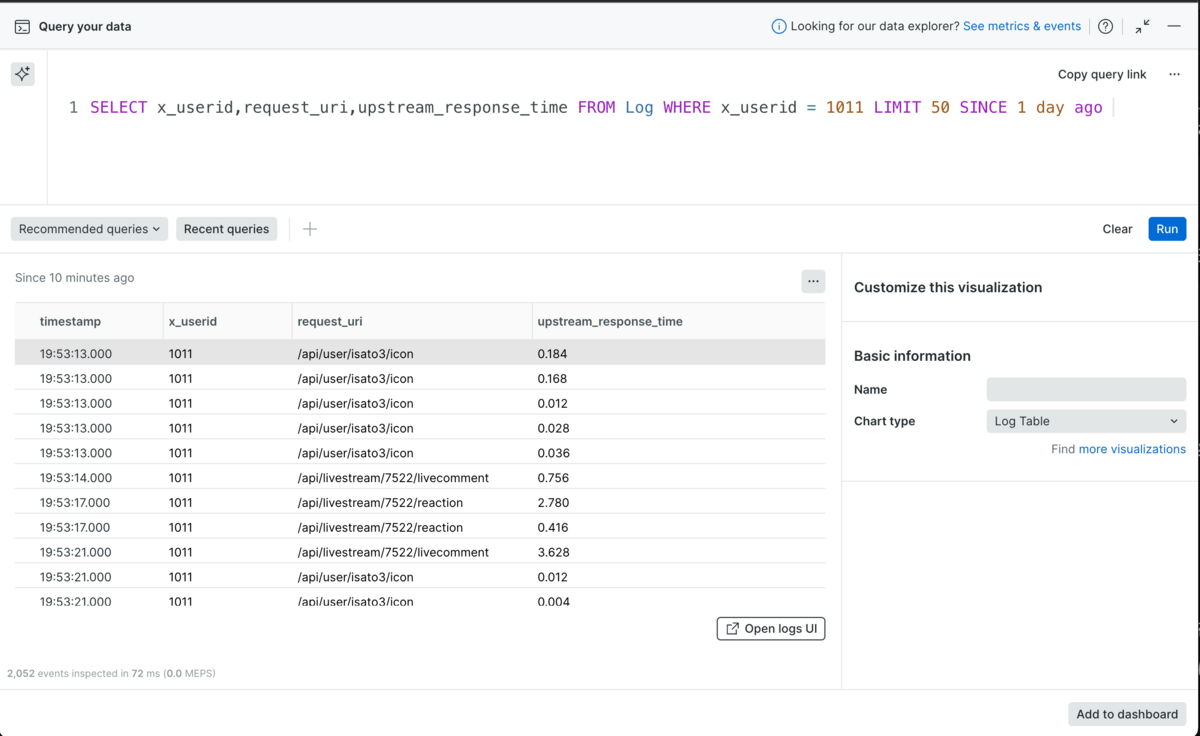Click the Basic information section heading
The height and width of the screenshot is (736, 1200).
pos(912,356)
